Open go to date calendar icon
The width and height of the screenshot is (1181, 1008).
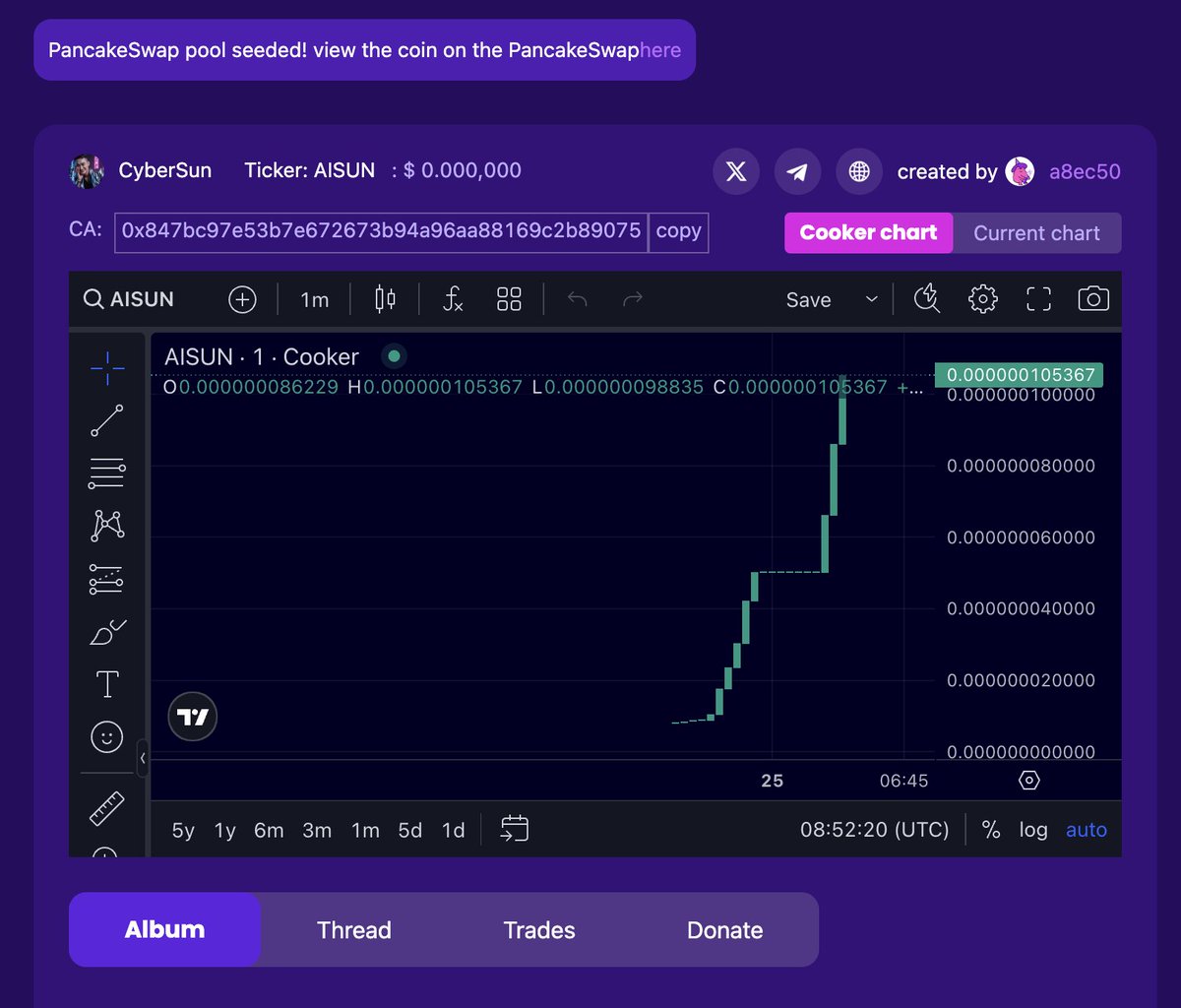point(515,829)
